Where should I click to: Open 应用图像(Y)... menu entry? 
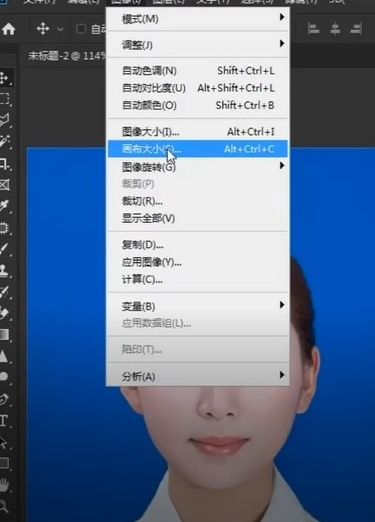pos(198,262)
